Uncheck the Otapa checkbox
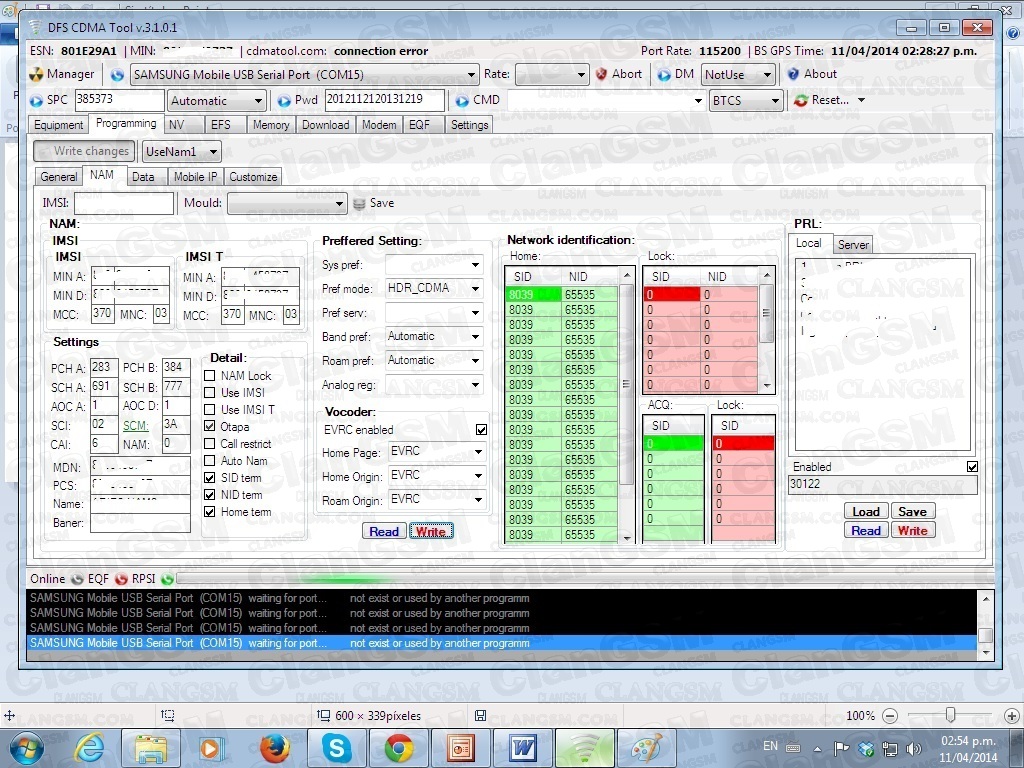Image resolution: width=1024 pixels, height=768 pixels. pos(210,426)
